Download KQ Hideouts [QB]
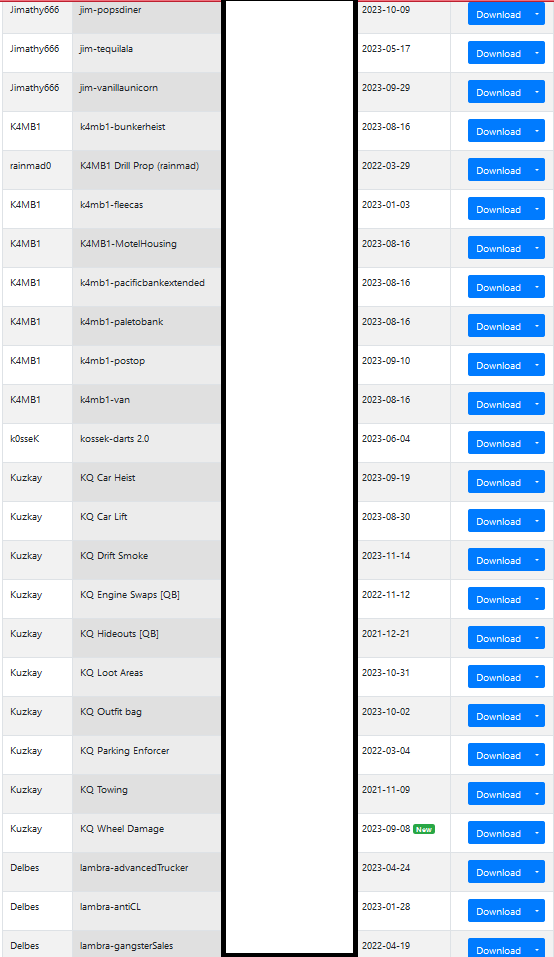 point(498,639)
